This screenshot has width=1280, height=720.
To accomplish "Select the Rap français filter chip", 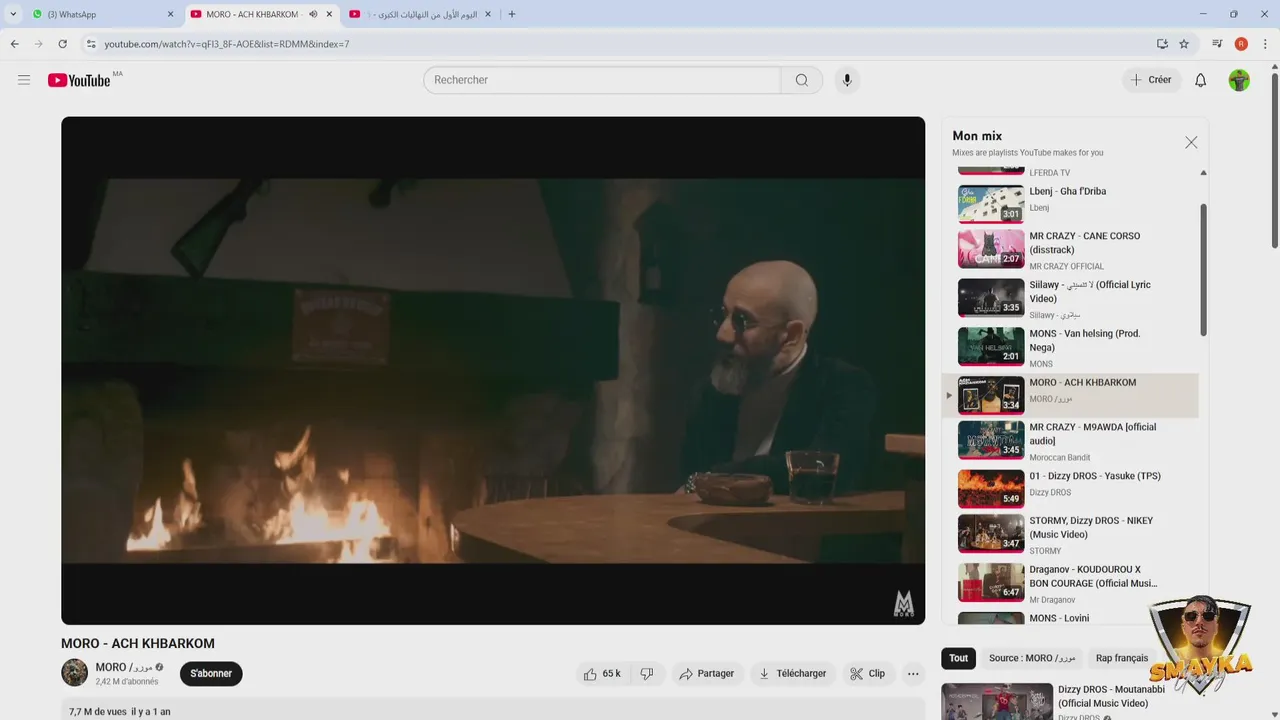I will pos(1122,658).
